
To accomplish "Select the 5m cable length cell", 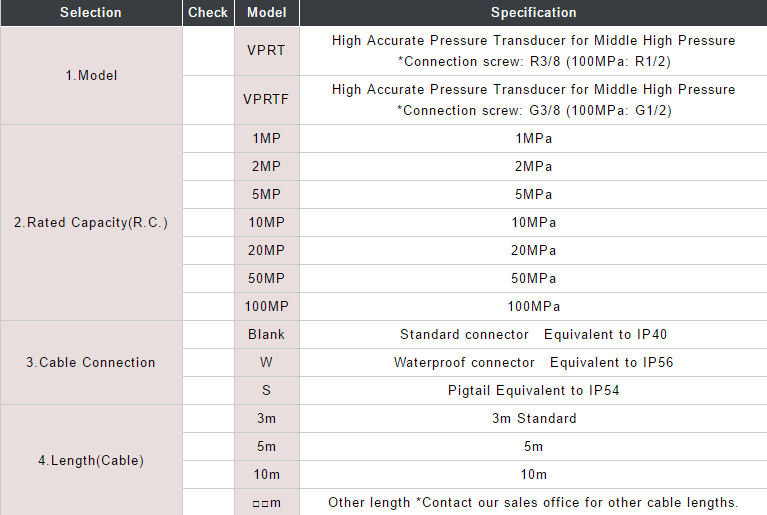I will pos(267,447).
